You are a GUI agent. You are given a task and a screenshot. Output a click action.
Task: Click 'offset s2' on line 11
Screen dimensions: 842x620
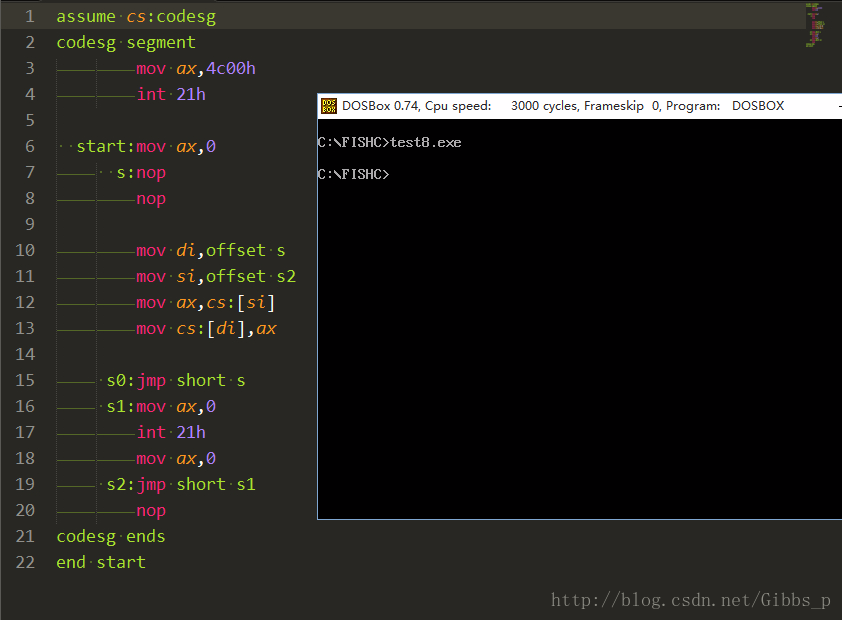click(251, 276)
